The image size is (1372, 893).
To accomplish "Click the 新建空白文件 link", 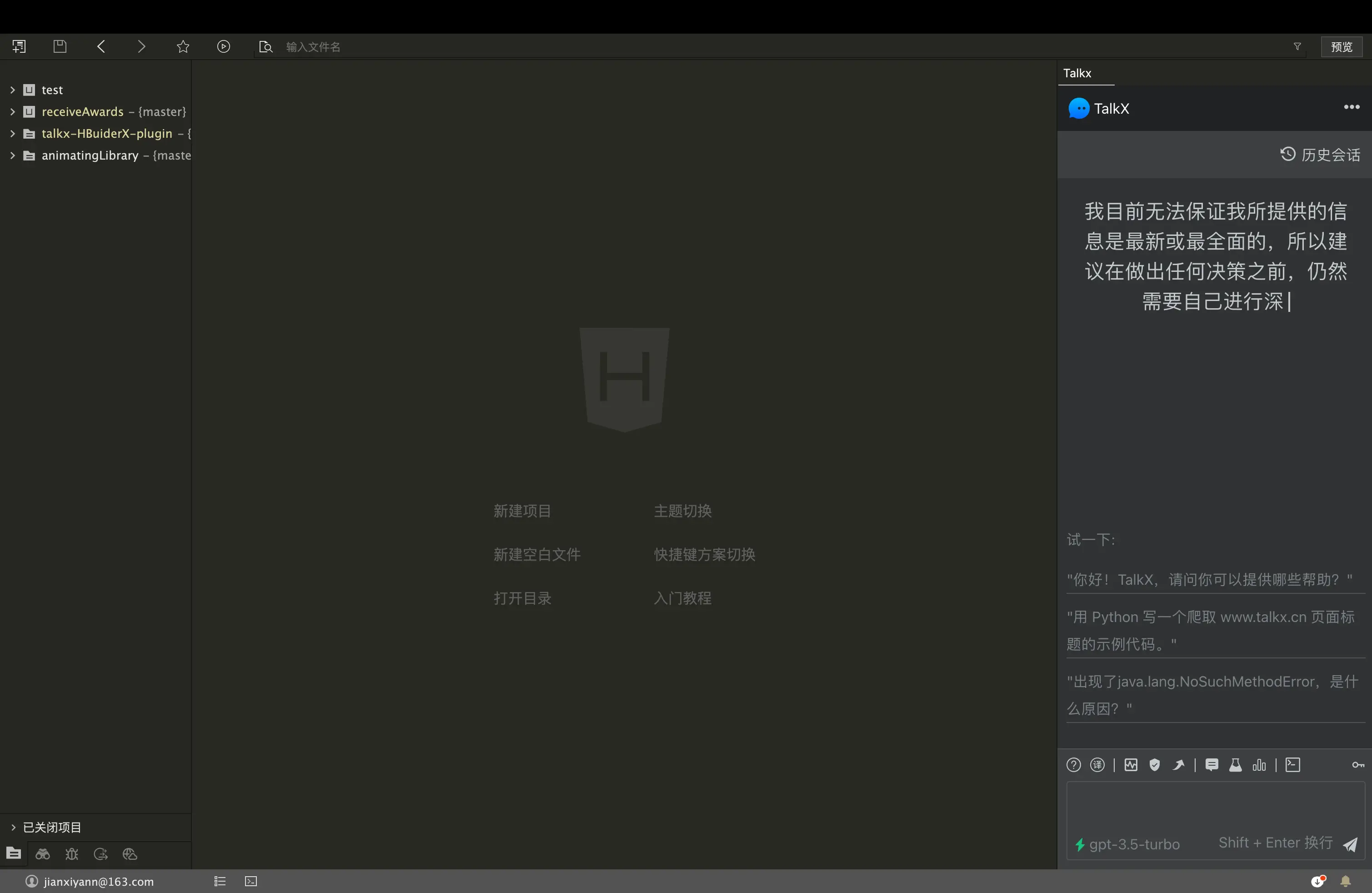I will tap(537, 555).
